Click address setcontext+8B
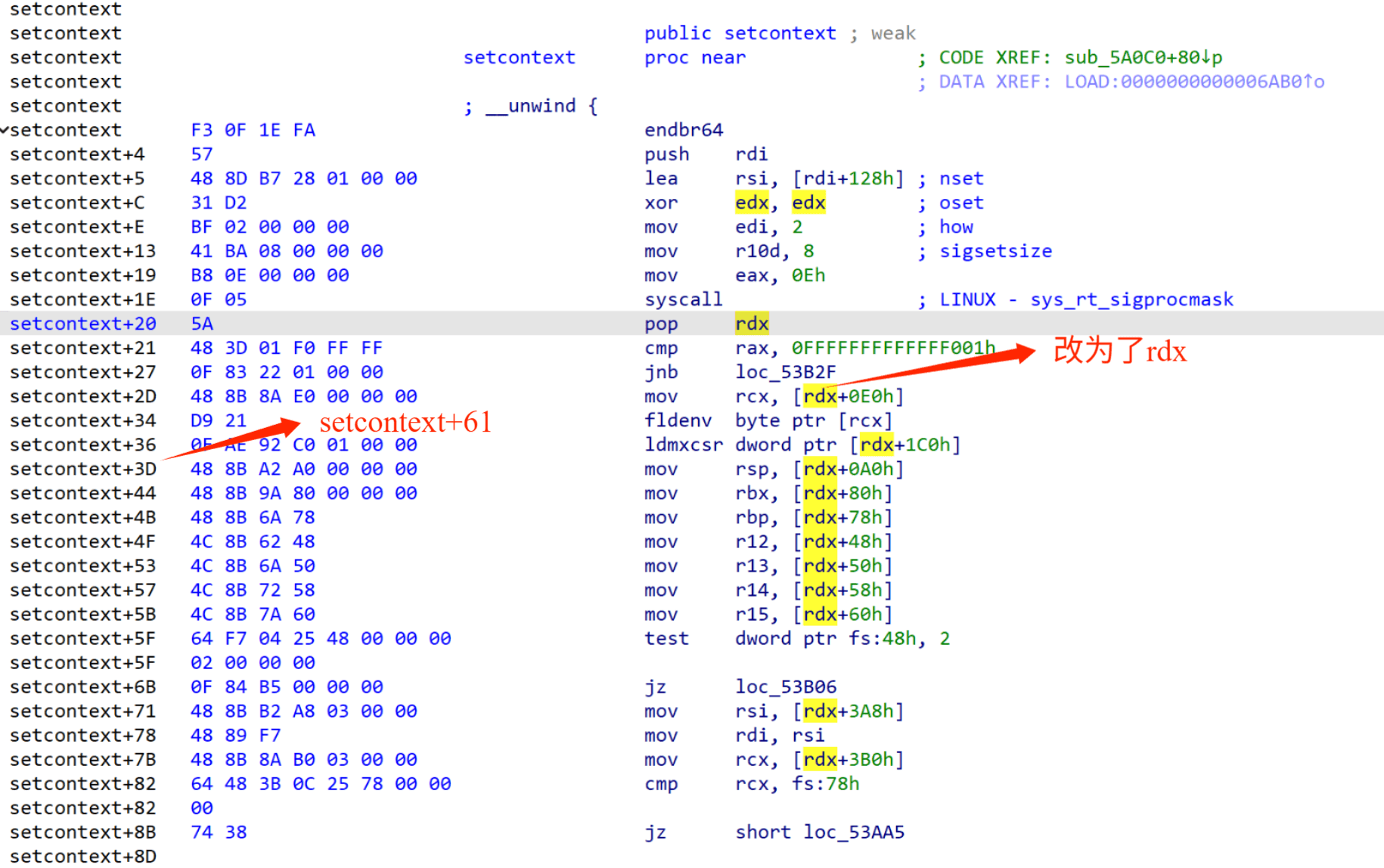Viewport: 1384px width, 868px height. pyautogui.click(x=82, y=832)
